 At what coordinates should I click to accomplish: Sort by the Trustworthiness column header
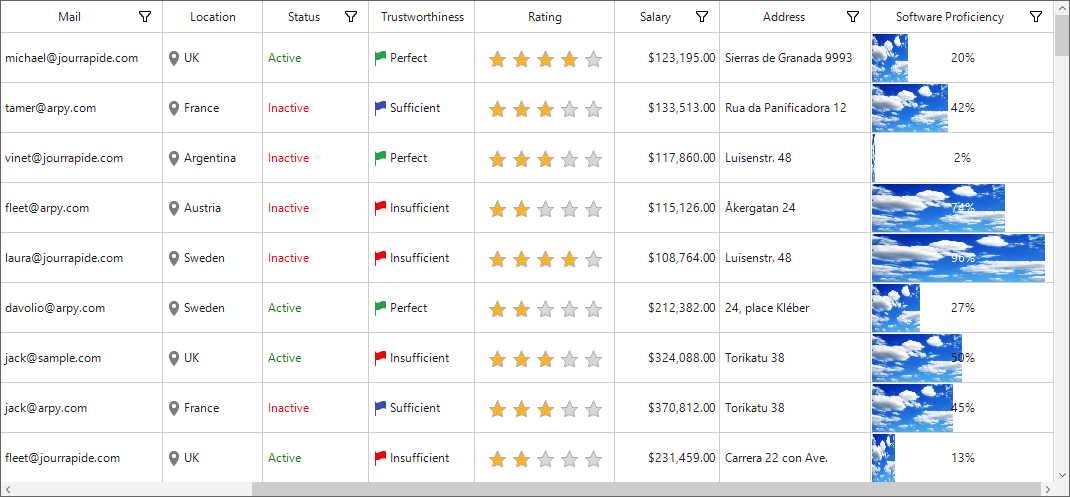[422, 17]
